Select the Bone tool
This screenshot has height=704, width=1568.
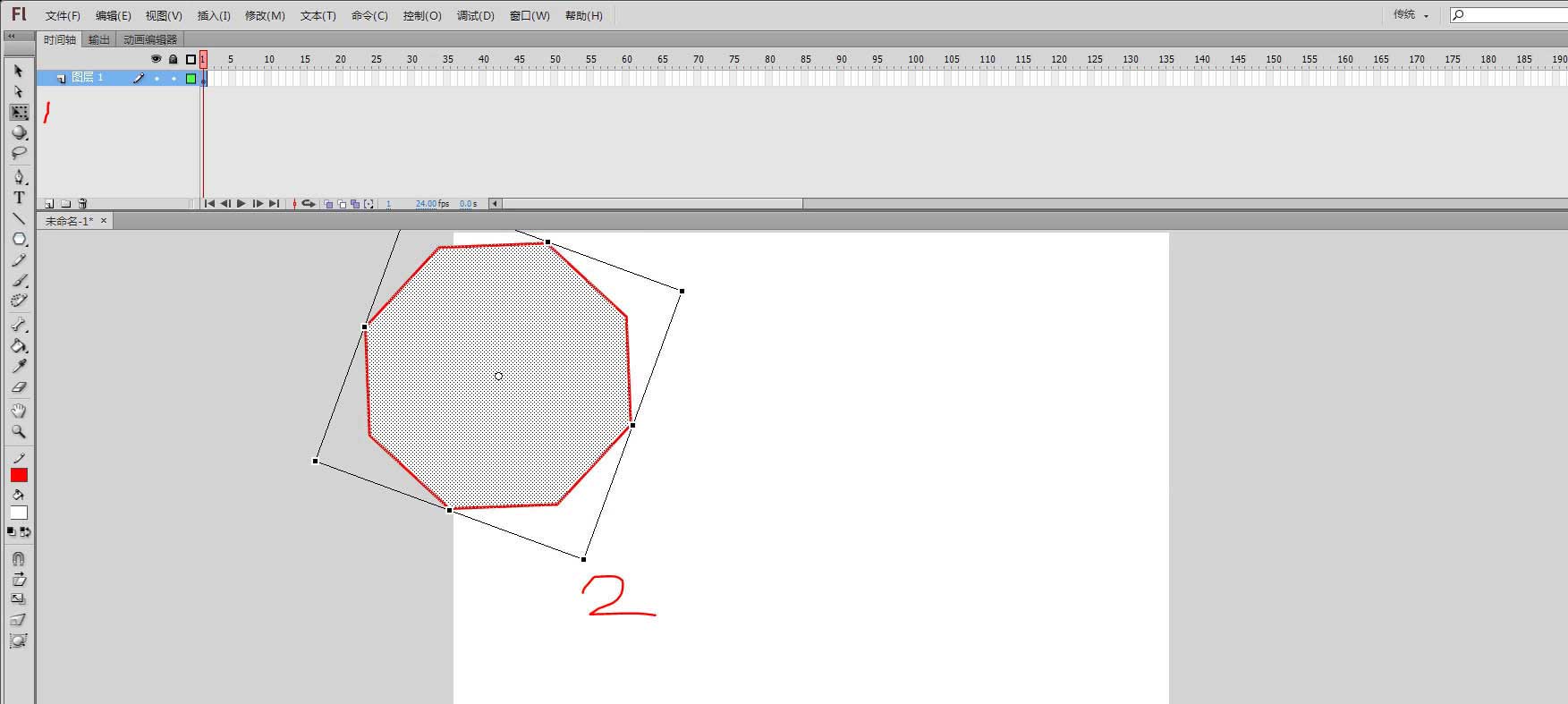point(19,325)
